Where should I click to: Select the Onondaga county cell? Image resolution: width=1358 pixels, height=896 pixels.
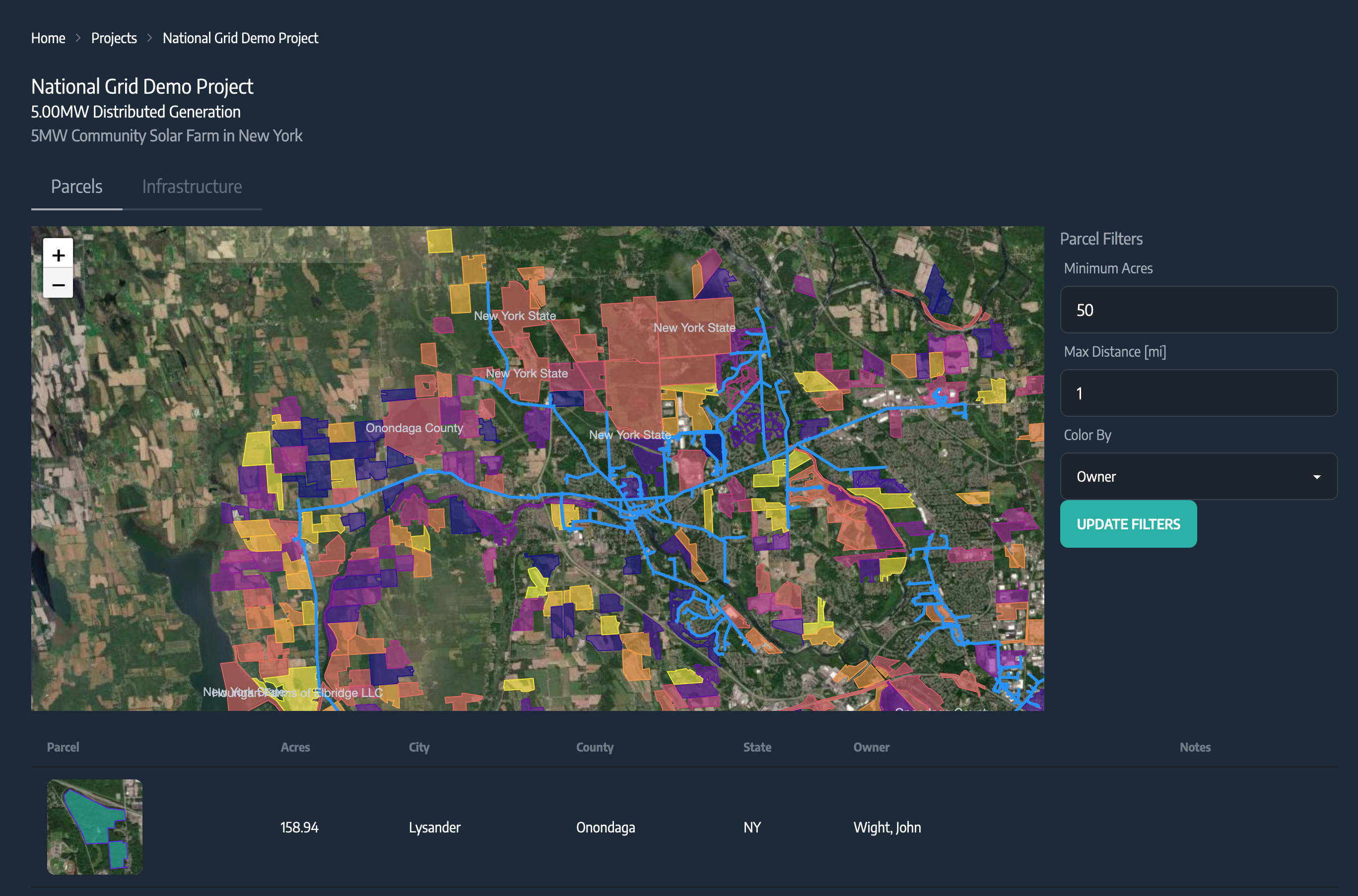[x=605, y=828]
